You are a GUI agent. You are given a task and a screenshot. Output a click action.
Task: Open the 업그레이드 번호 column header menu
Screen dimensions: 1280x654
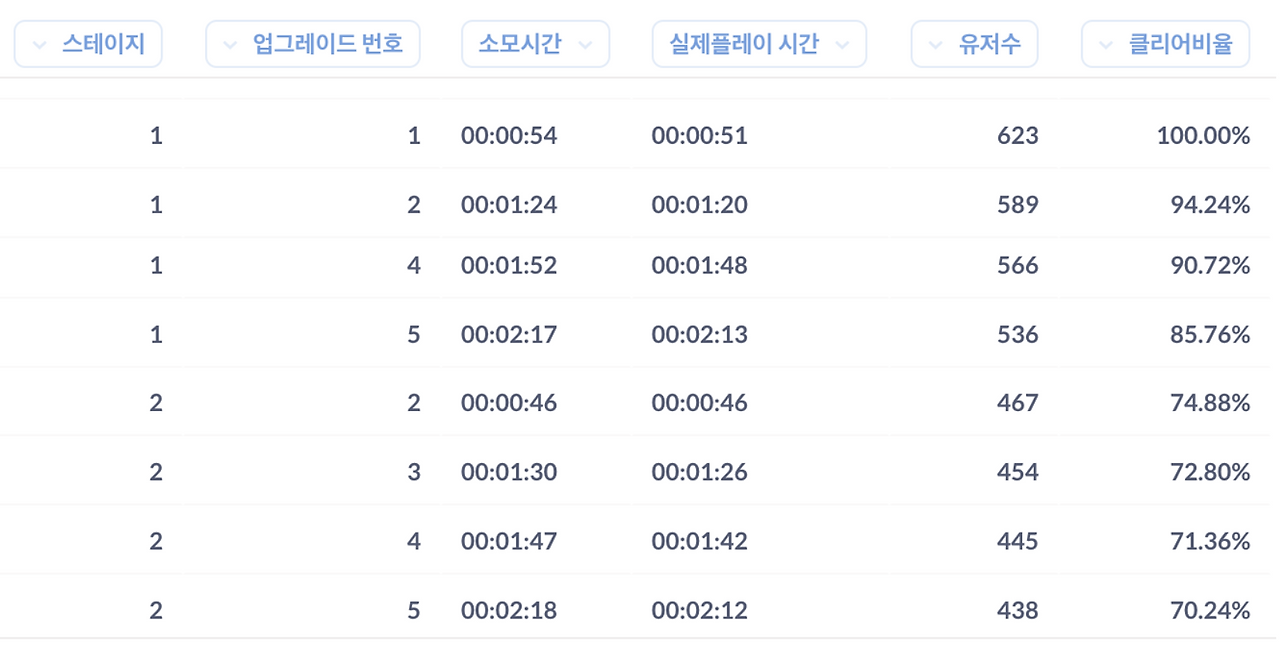(x=313, y=44)
